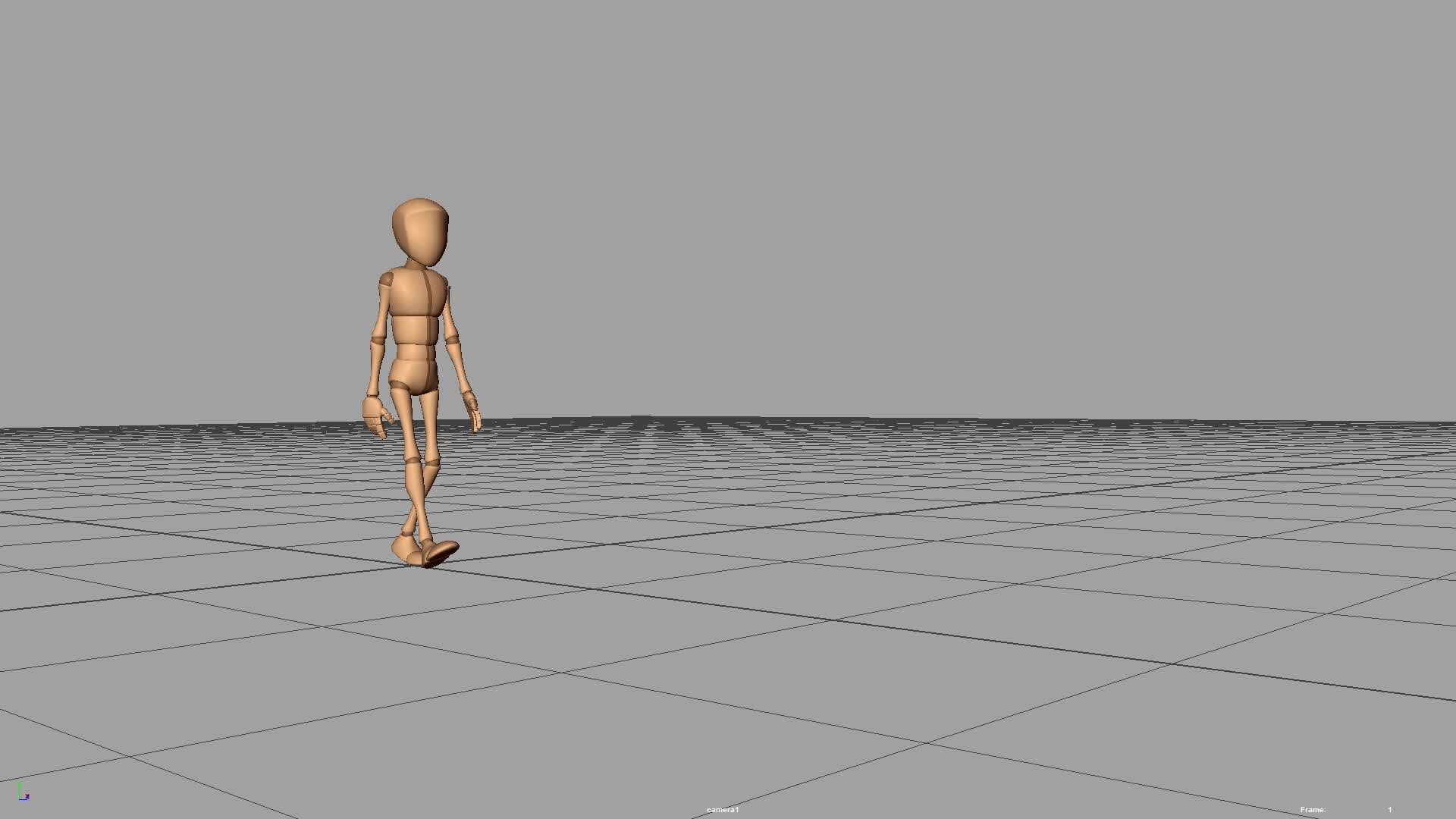This screenshot has width=1456, height=819.
Task: Select the mannequin's head
Action: point(420,231)
